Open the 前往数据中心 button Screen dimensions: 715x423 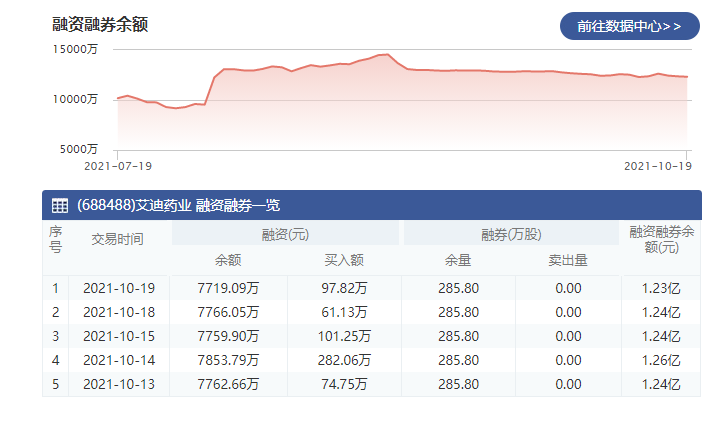coord(629,27)
